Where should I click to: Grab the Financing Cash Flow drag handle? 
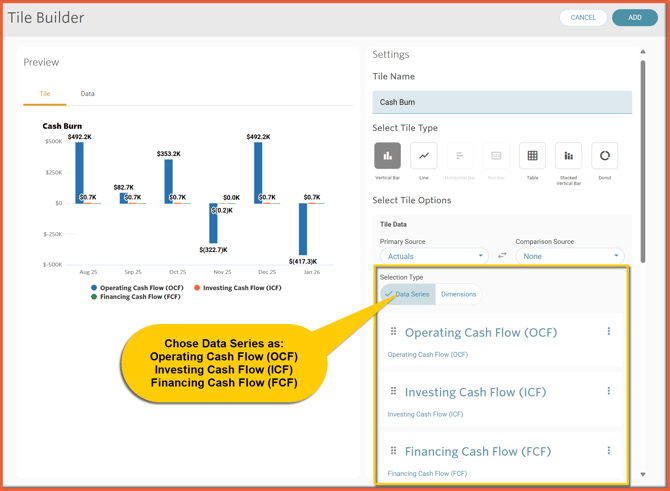click(x=394, y=451)
